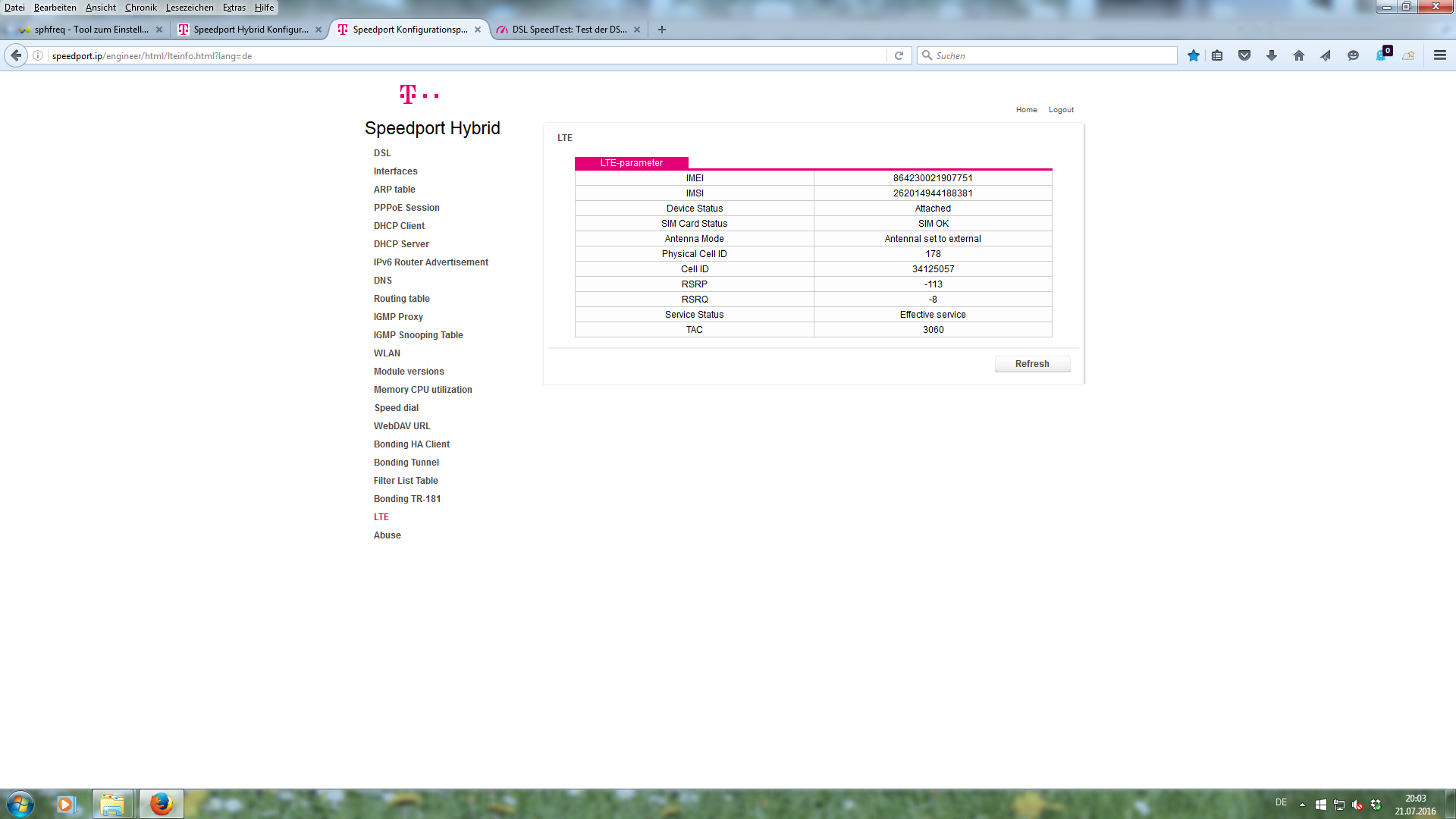The width and height of the screenshot is (1456, 819).
Task: Open the downloads arrow icon
Action: click(1272, 55)
